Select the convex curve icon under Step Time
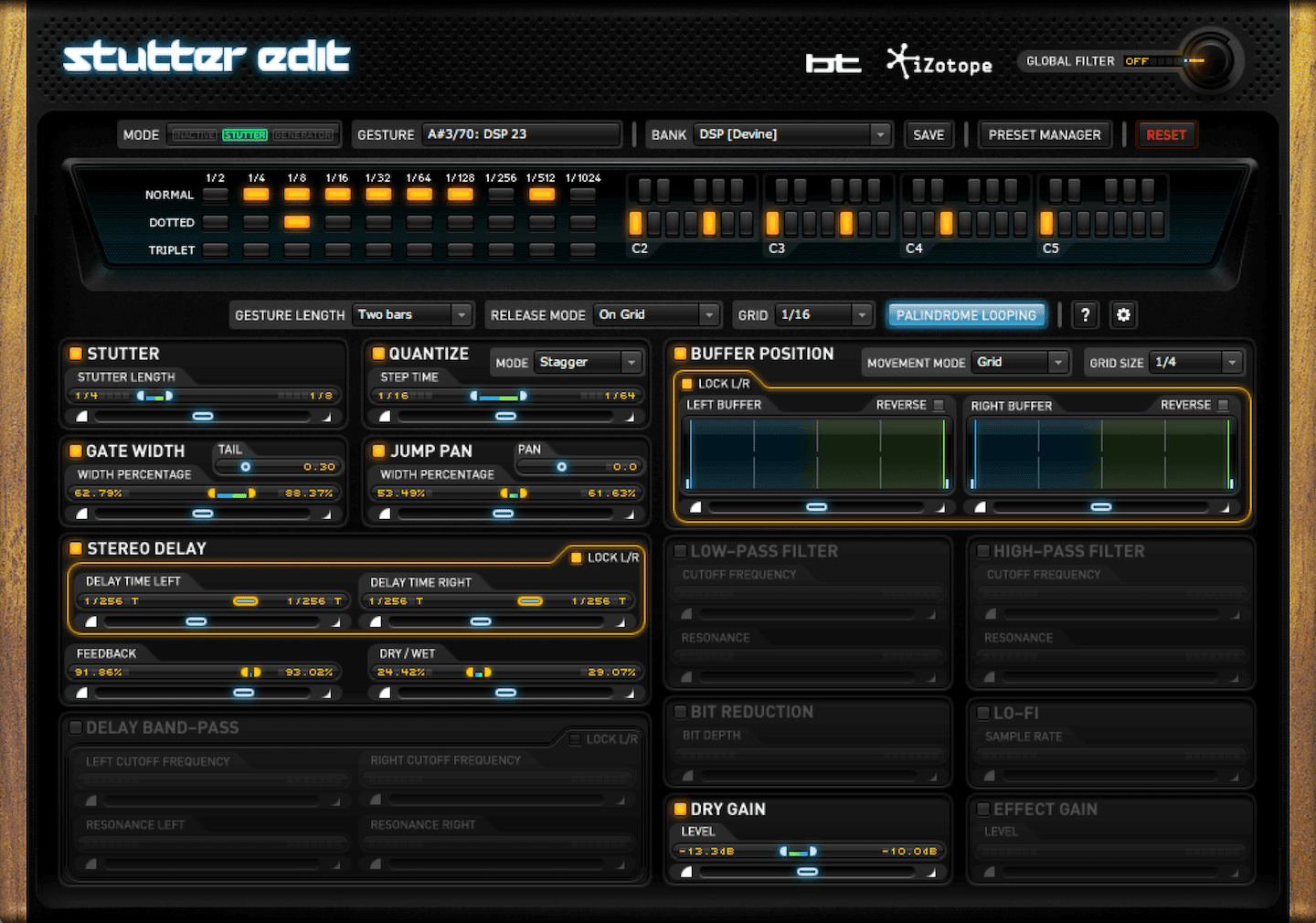This screenshot has width=1316, height=923. pos(385,417)
